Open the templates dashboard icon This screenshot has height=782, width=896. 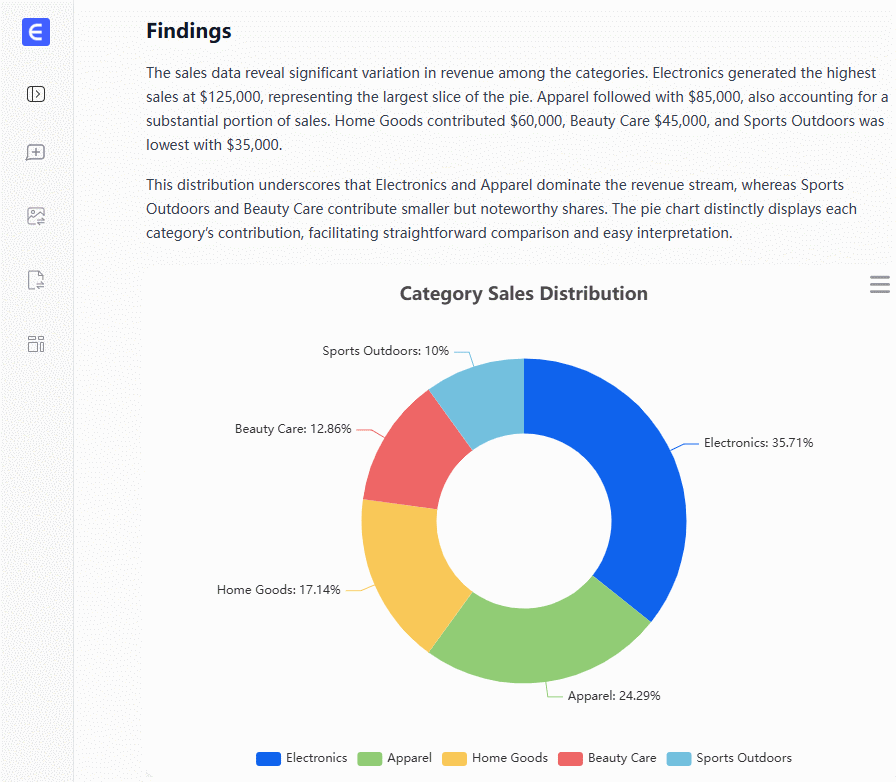point(36,345)
